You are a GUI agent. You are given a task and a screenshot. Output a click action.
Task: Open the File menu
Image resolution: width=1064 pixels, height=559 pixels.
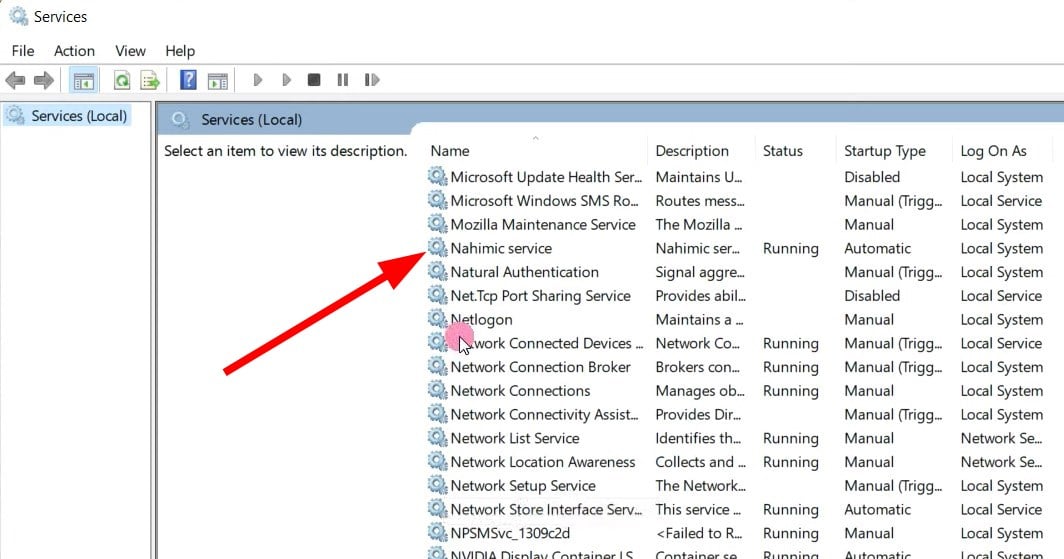23,51
